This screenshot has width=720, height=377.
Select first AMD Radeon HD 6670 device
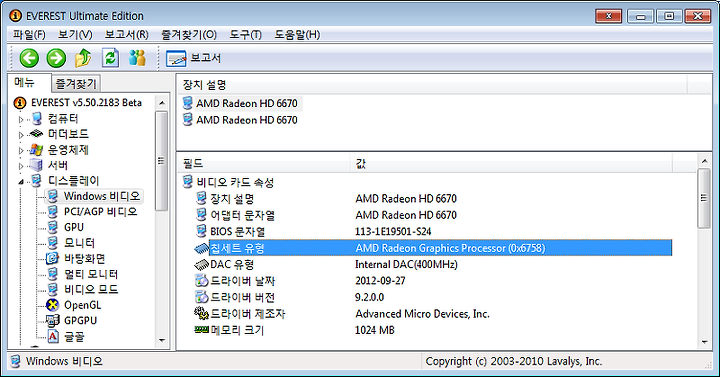(247, 103)
